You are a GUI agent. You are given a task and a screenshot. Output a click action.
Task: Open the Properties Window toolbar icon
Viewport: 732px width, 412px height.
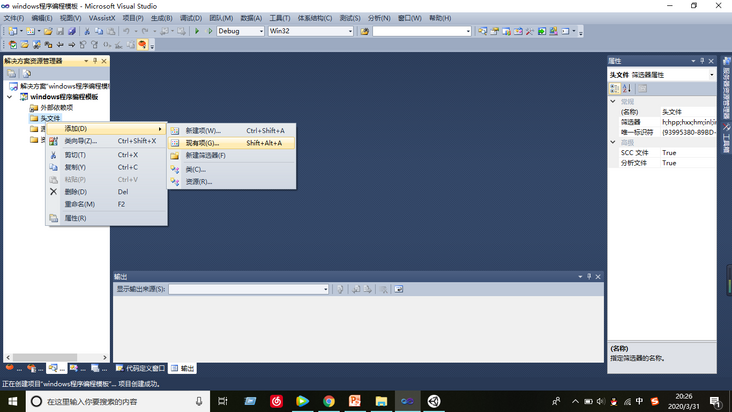click(x=494, y=31)
